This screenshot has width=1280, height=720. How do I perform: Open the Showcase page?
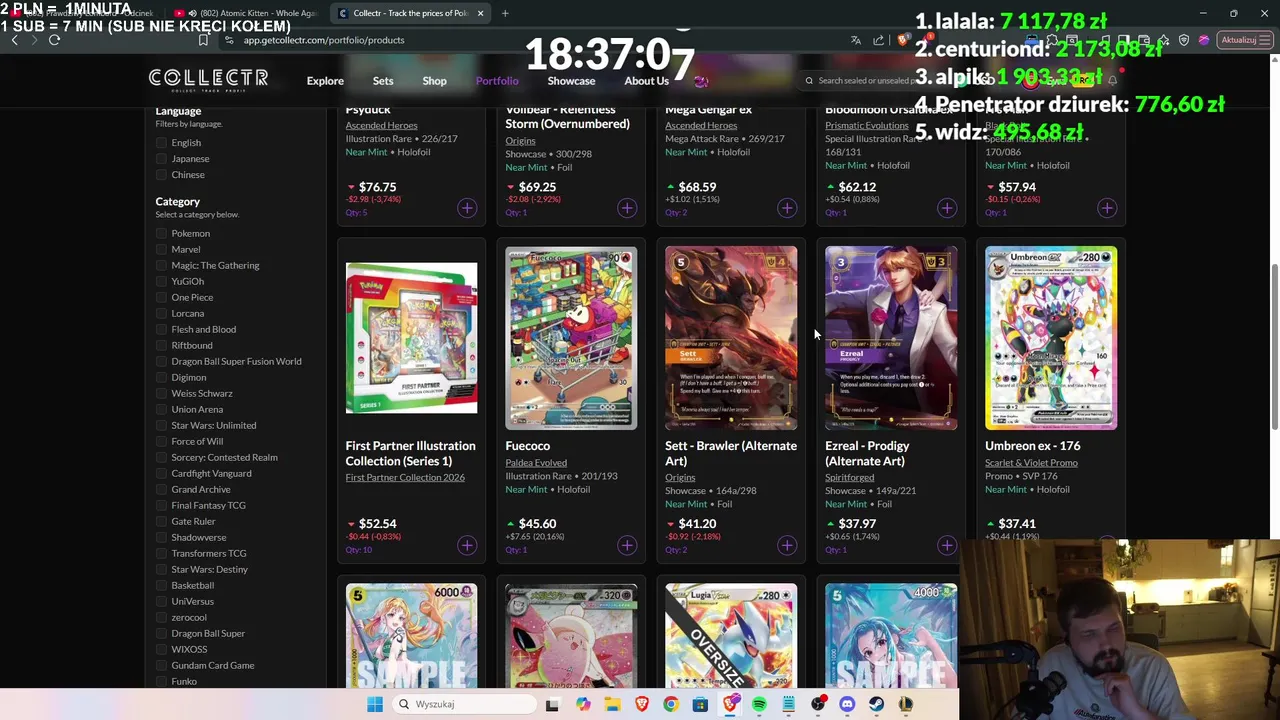pos(571,81)
